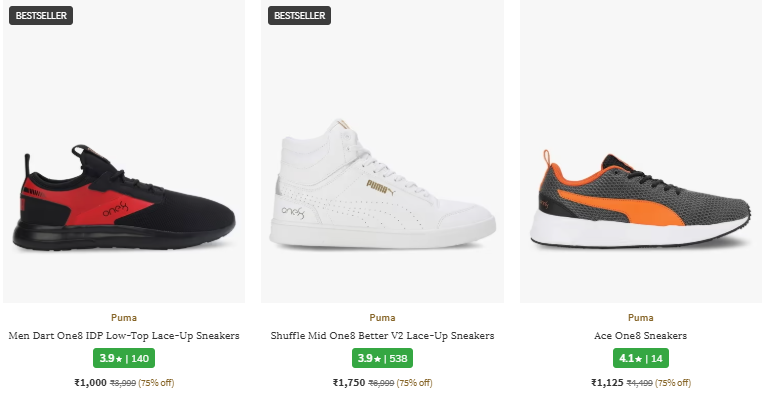Click the Puma brand above Men Dart One8
This screenshot has height=405, width=768.
tap(124, 318)
